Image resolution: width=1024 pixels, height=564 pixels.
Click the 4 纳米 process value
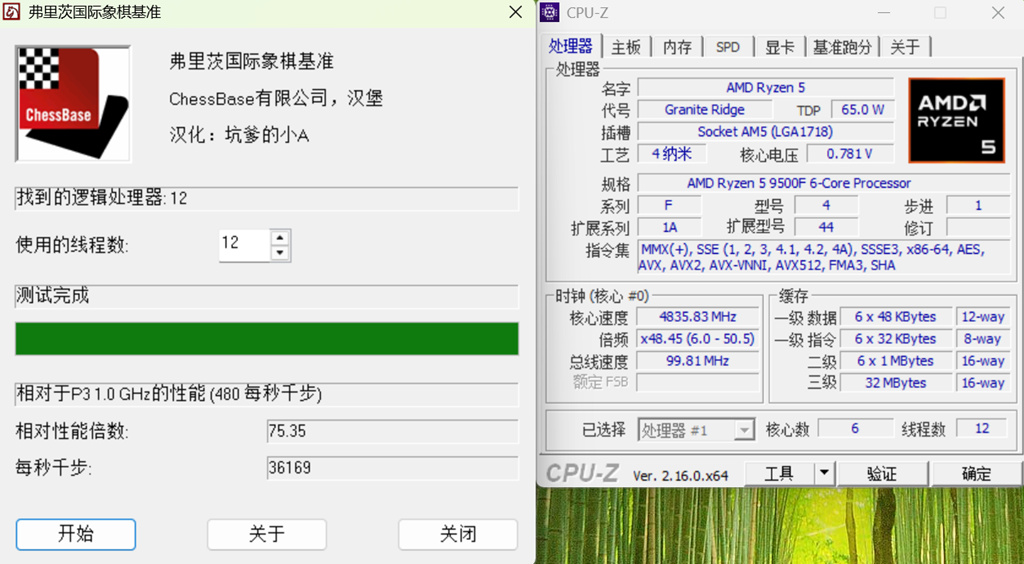point(672,153)
